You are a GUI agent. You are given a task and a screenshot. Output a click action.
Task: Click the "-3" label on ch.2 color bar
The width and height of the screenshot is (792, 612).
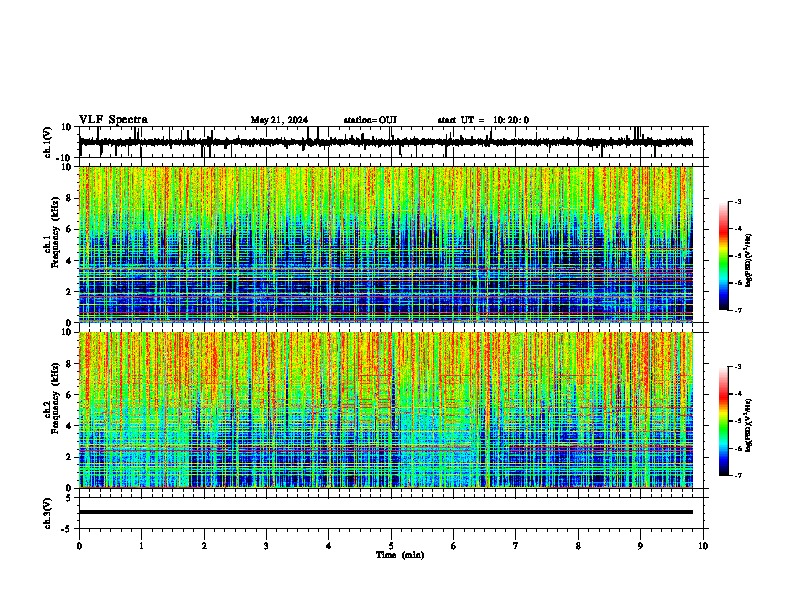click(737, 367)
